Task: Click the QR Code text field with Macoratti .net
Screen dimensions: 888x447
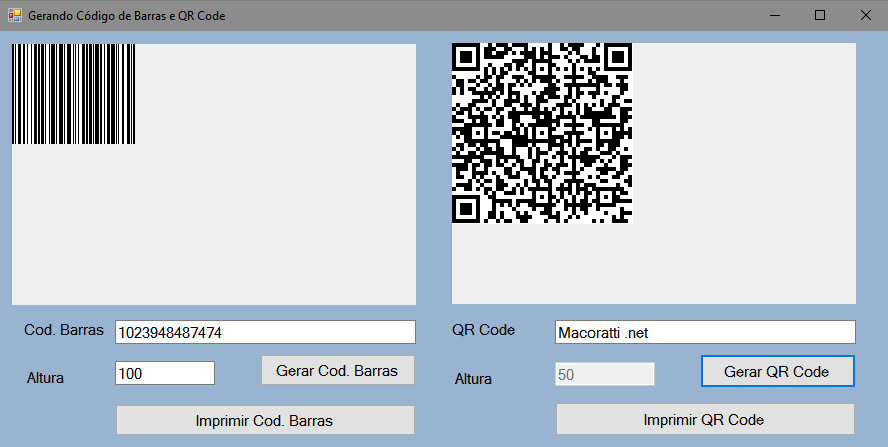Action: click(x=705, y=332)
